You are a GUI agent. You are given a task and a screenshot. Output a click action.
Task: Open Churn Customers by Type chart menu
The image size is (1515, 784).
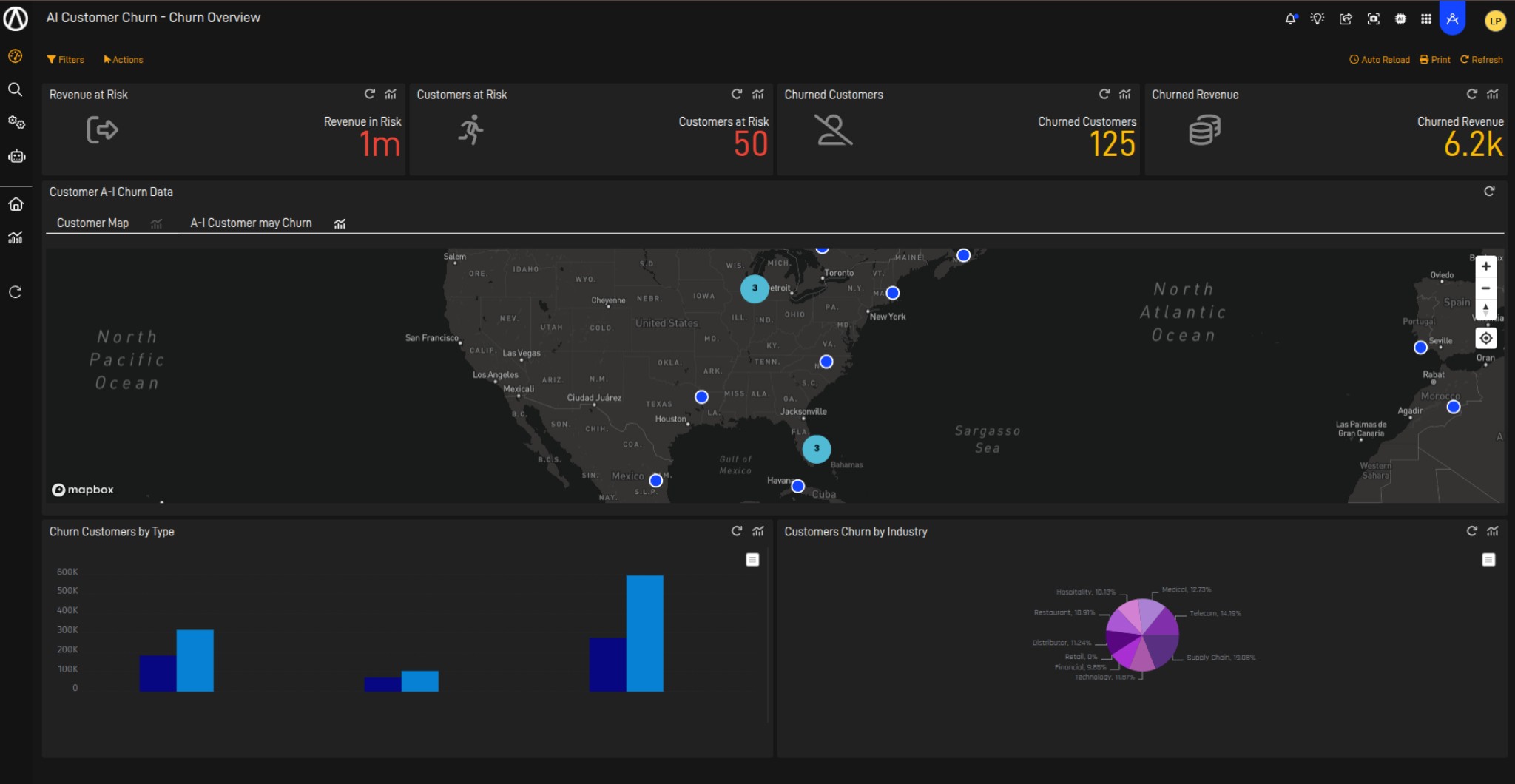click(752, 560)
